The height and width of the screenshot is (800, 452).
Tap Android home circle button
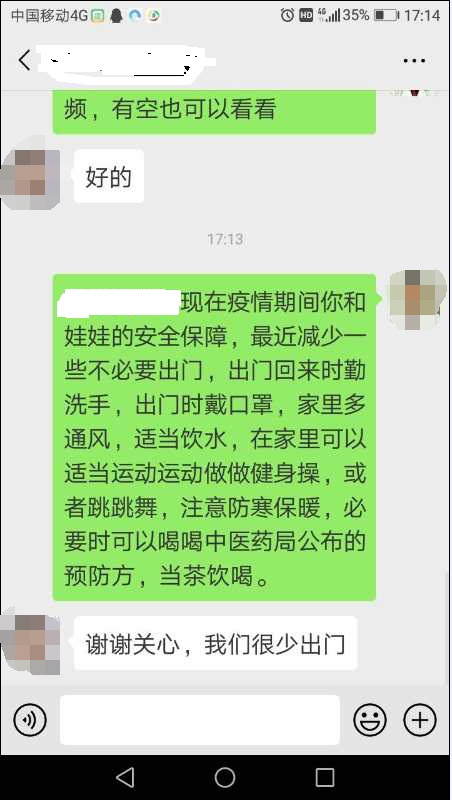point(225,777)
